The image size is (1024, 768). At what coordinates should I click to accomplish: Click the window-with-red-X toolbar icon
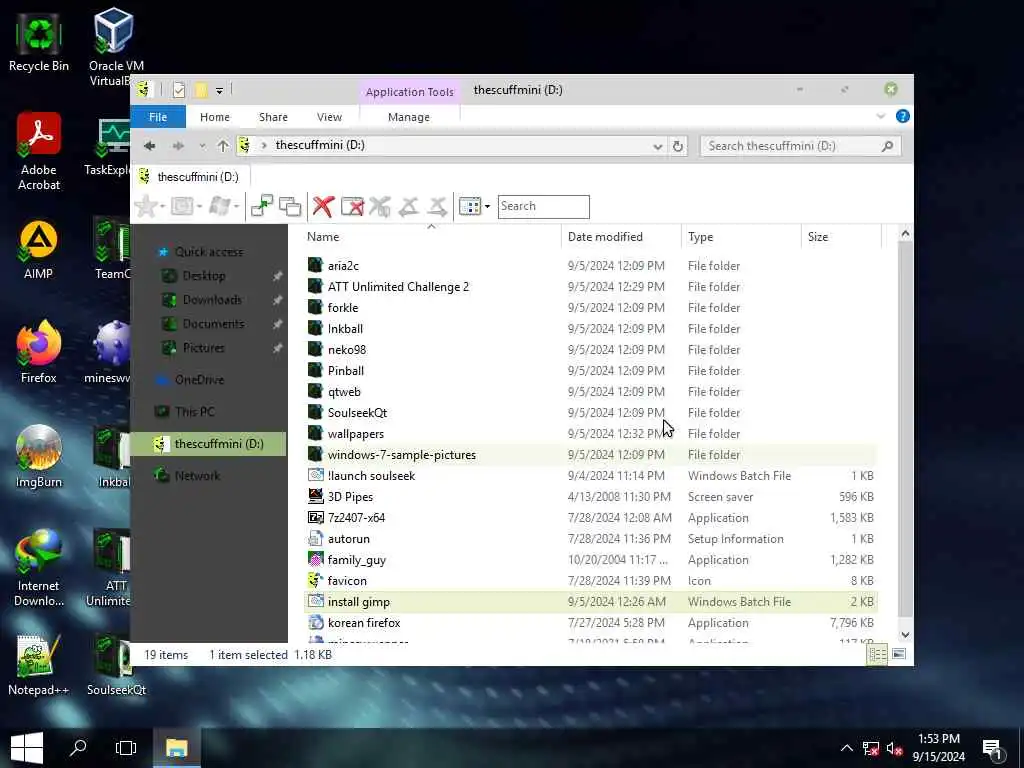click(353, 206)
